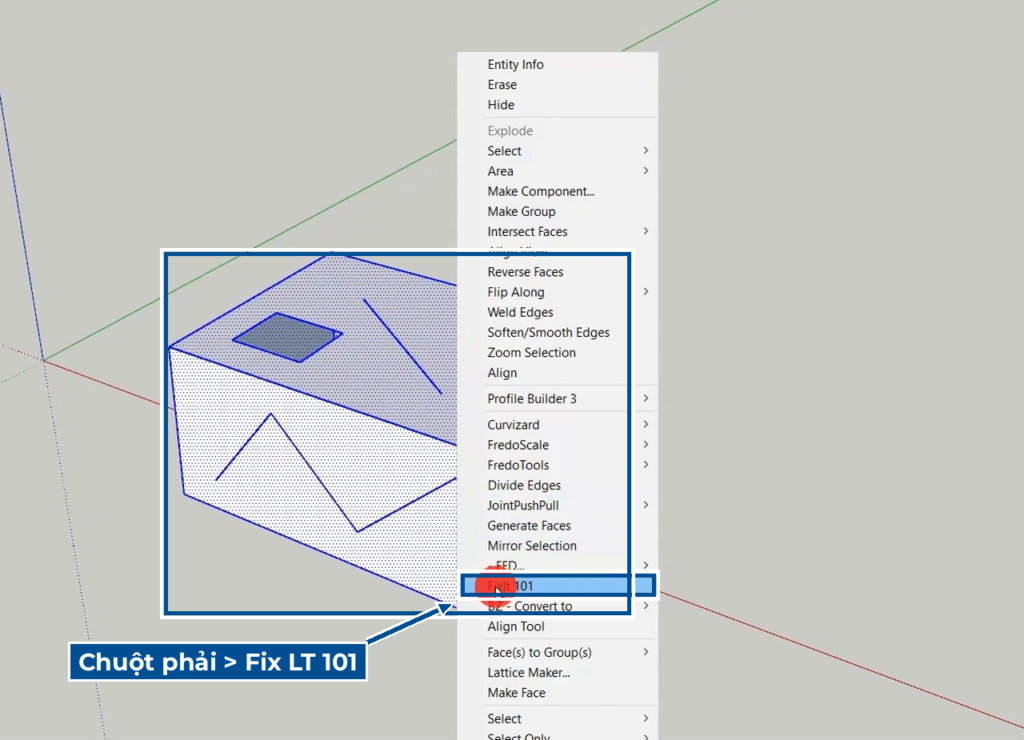This screenshot has height=740, width=1024.
Task: Expand the Select submenu above Area
Action: coord(557,151)
